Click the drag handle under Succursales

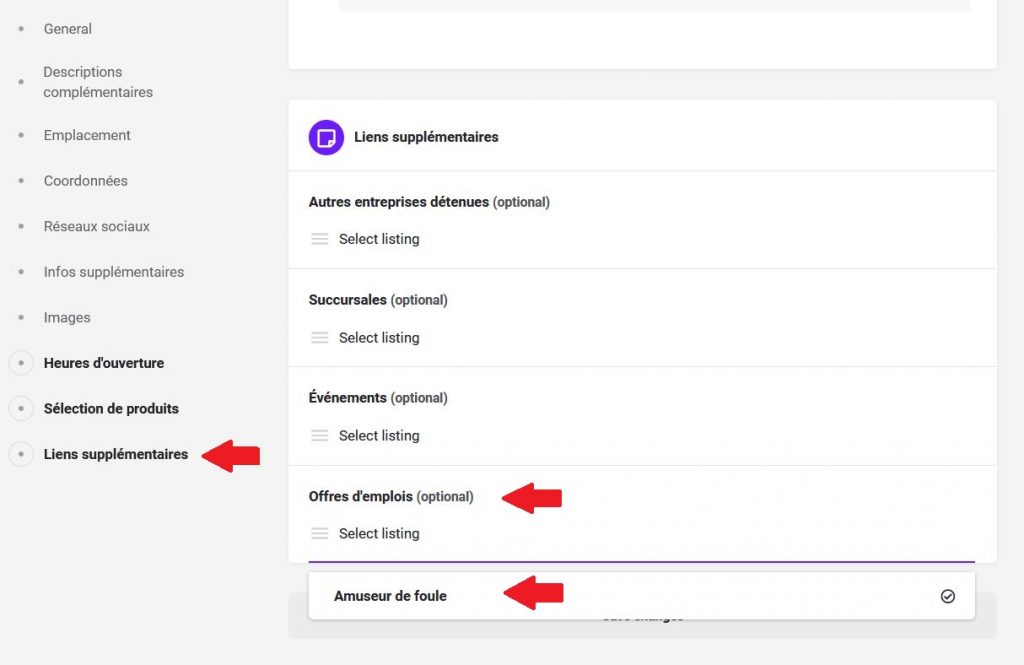(319, 338)
